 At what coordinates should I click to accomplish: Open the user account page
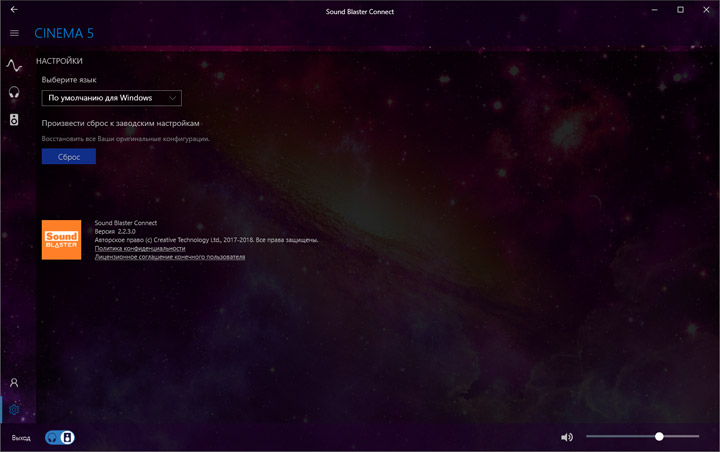pos(14,383)
